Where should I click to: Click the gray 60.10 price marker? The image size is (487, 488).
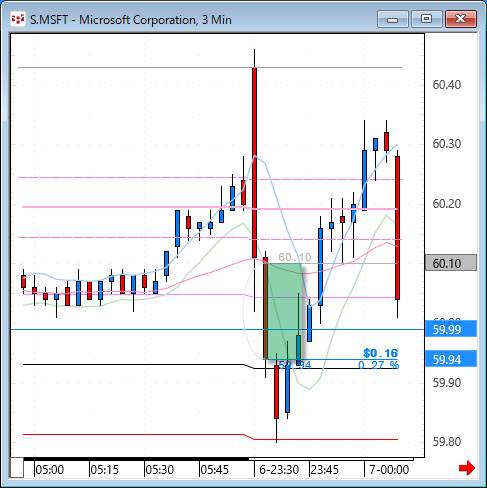point(451,263)
